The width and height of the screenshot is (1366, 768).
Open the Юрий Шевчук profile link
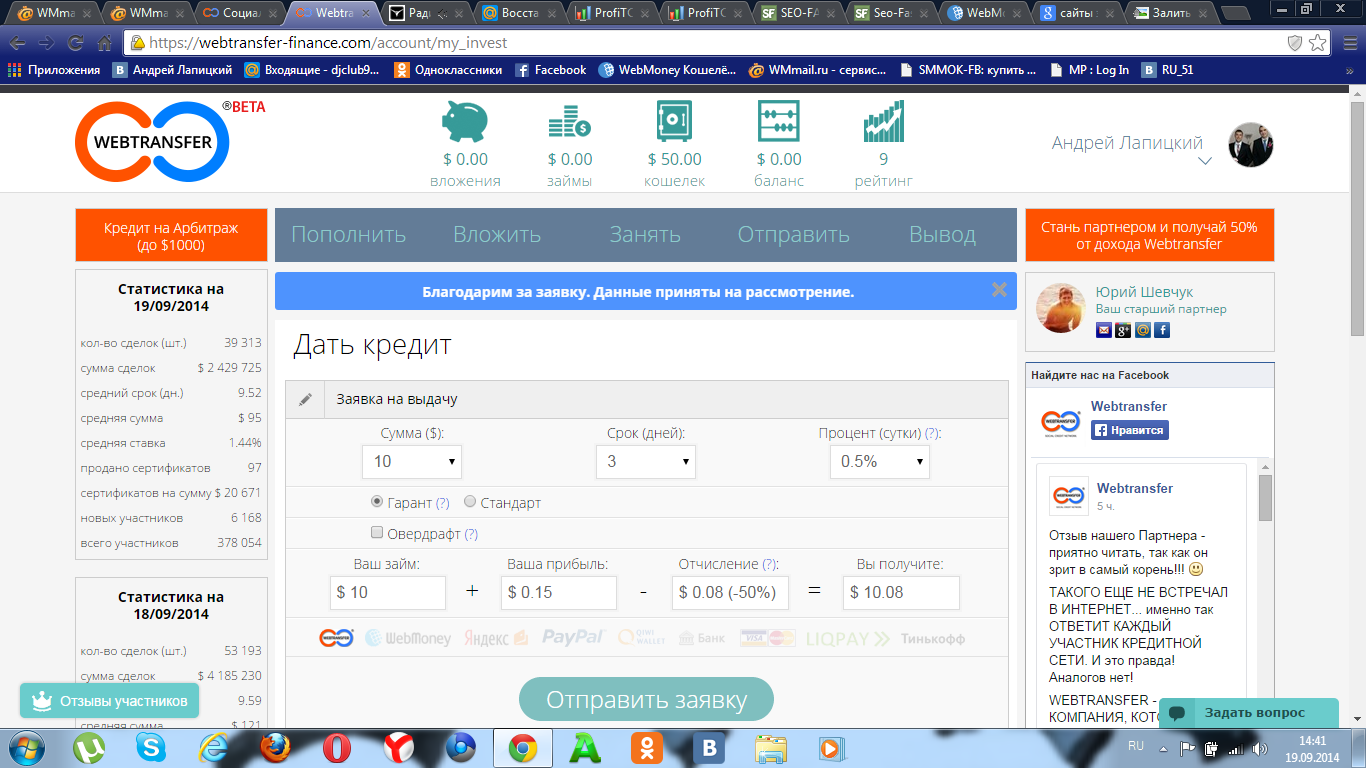1144,292
